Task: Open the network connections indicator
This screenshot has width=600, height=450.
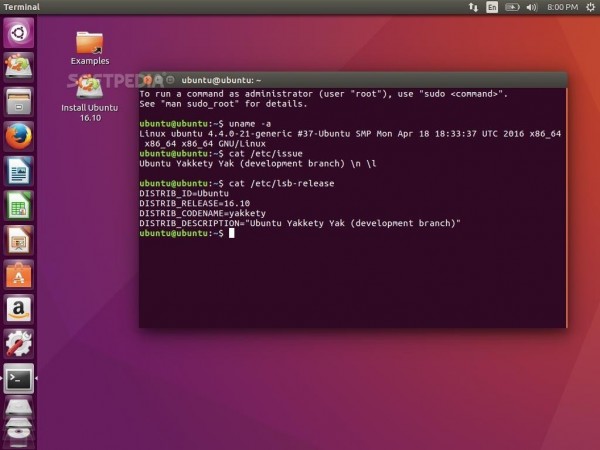Action: pos(473,7)
